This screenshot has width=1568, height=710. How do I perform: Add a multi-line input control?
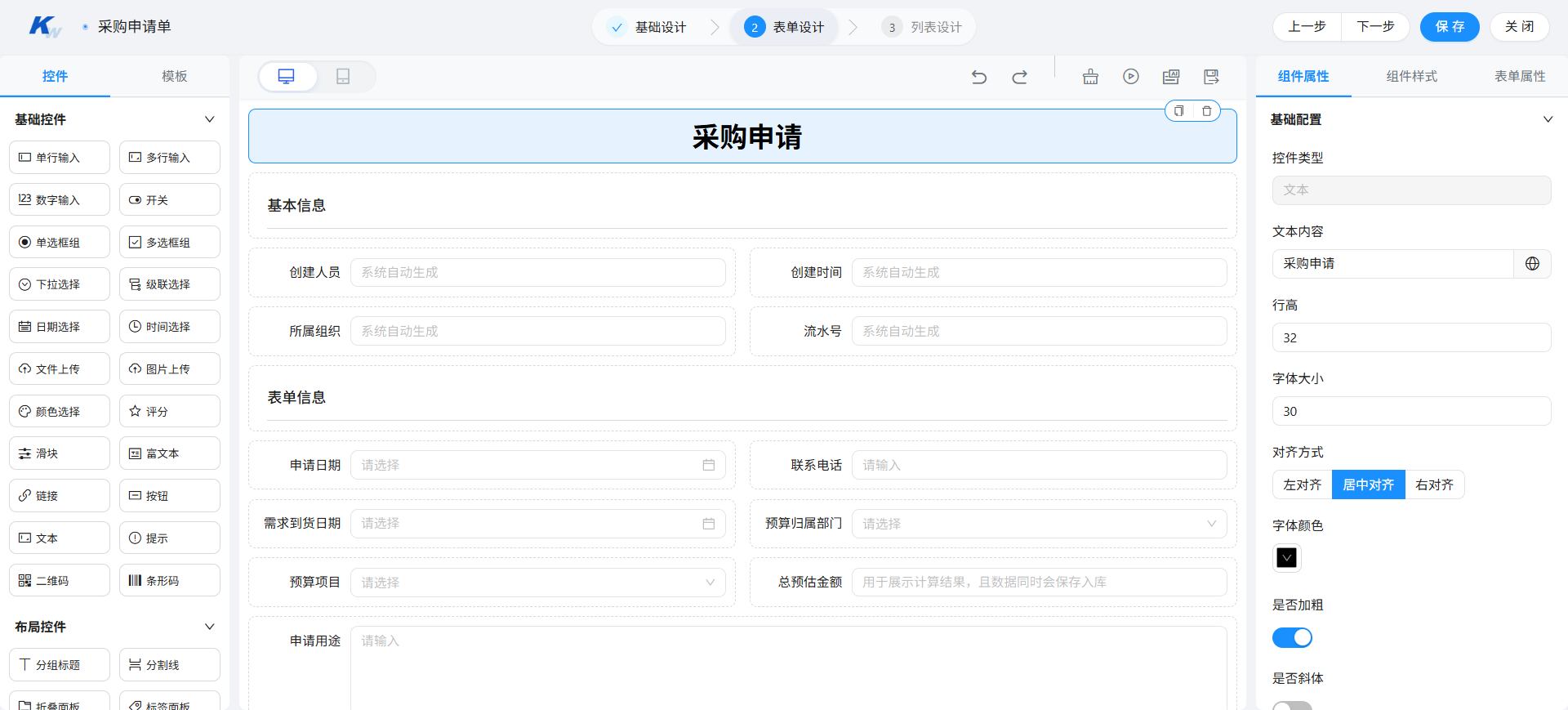click(x=170, y=158)
